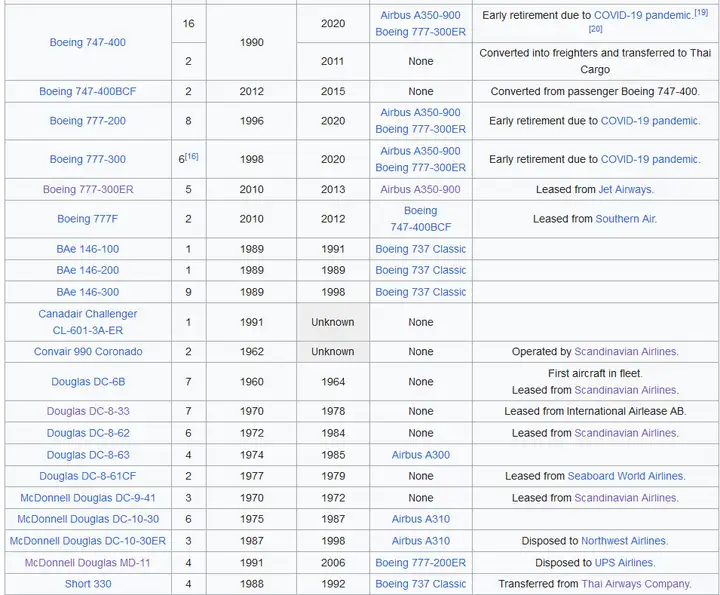
Task: Open the Douglas DC-6B link
Action: [x=88, y=382]
